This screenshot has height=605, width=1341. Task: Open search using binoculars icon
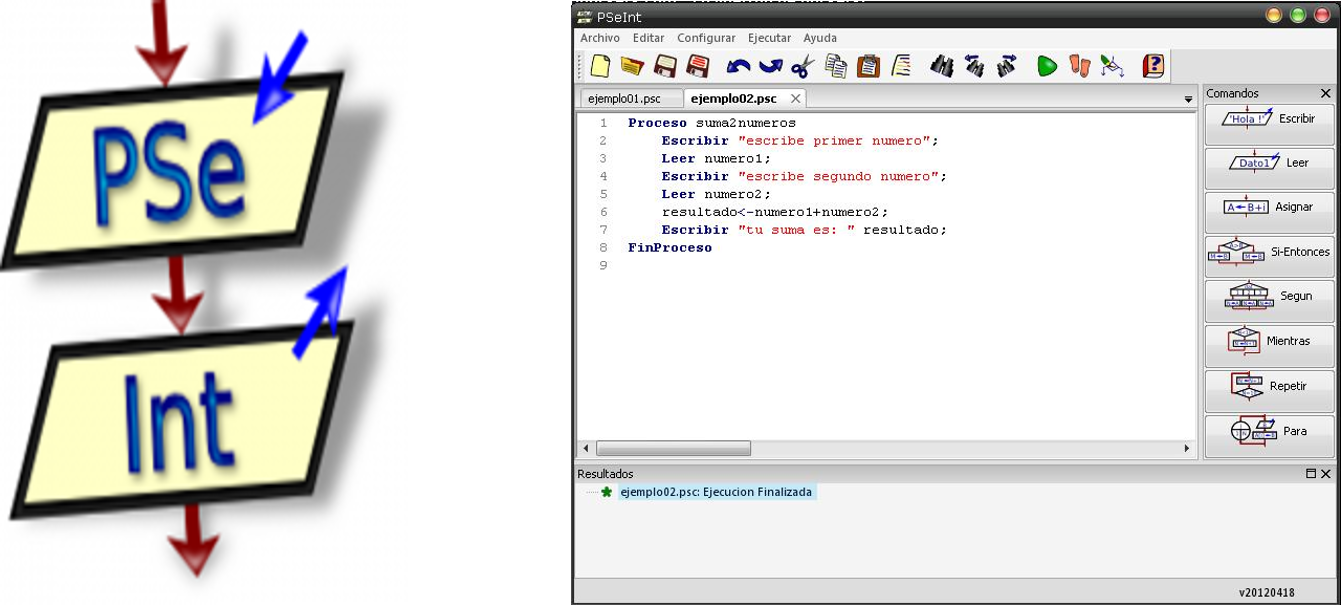coord(944,66)
